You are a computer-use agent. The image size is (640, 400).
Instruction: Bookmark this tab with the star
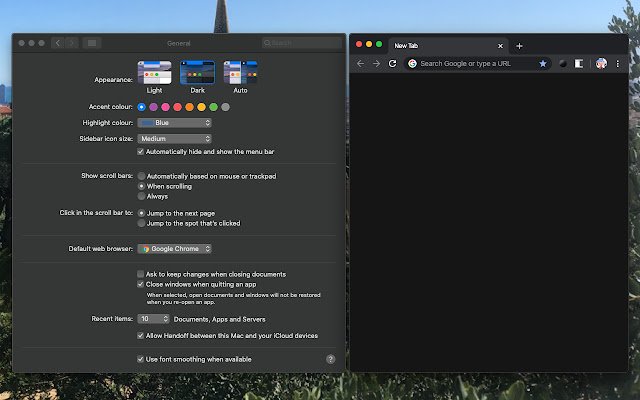point(543,64)
